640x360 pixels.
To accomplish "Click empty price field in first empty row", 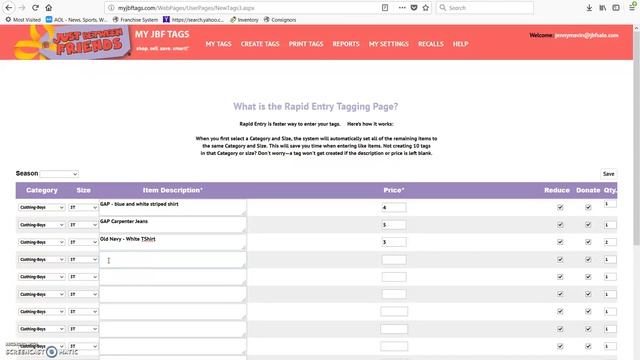I will coord(394,260).
